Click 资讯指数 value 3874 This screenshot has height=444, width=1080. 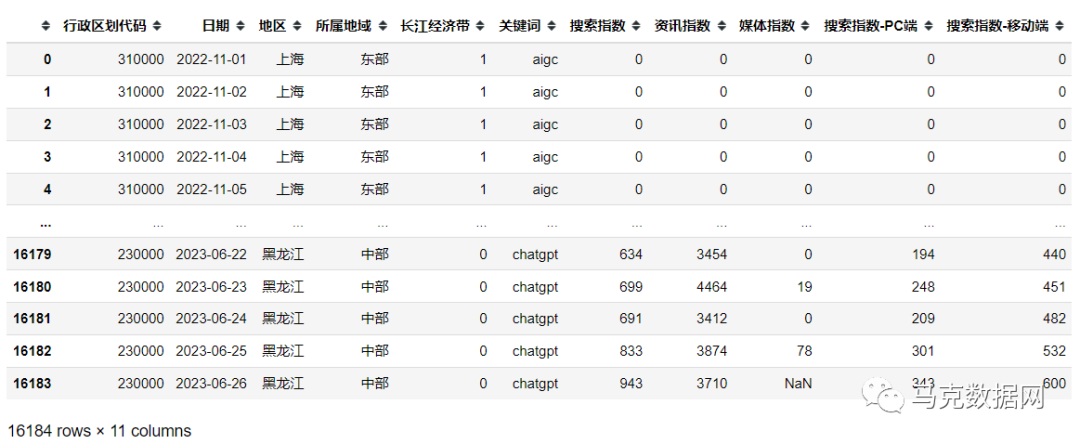point(712,351)
